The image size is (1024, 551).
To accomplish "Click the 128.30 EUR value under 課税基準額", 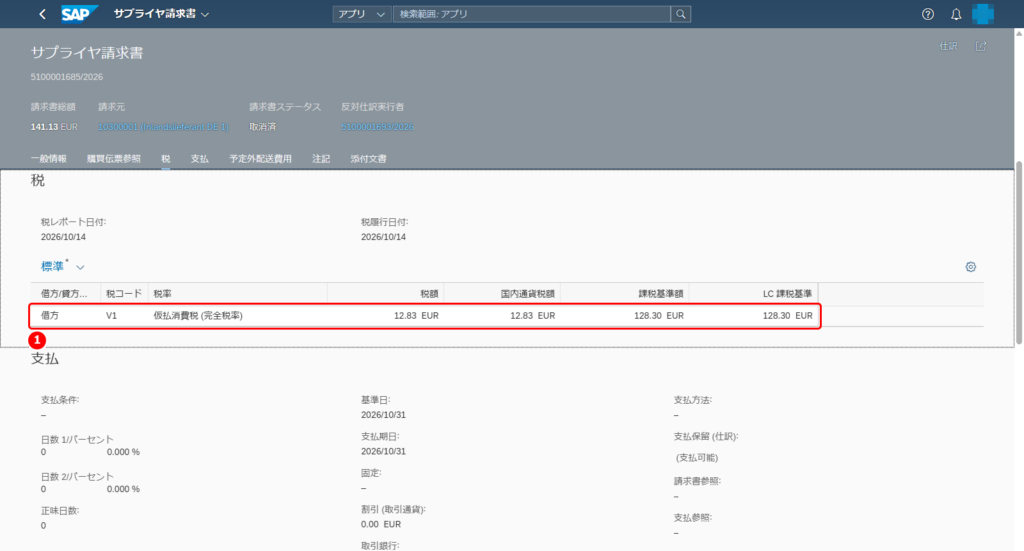I will click(658, 315).
